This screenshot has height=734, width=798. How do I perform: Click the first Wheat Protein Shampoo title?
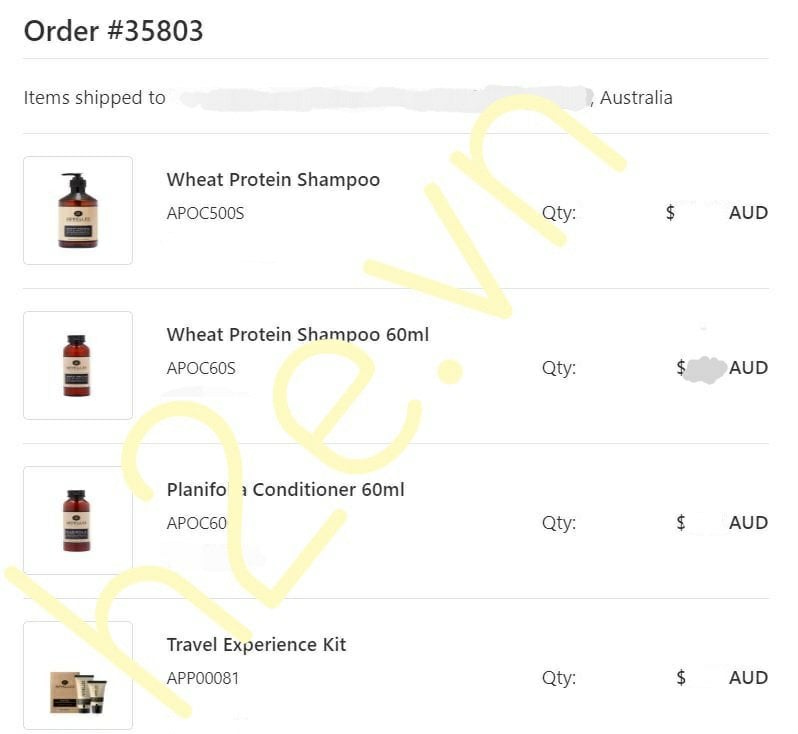[273, 180]
